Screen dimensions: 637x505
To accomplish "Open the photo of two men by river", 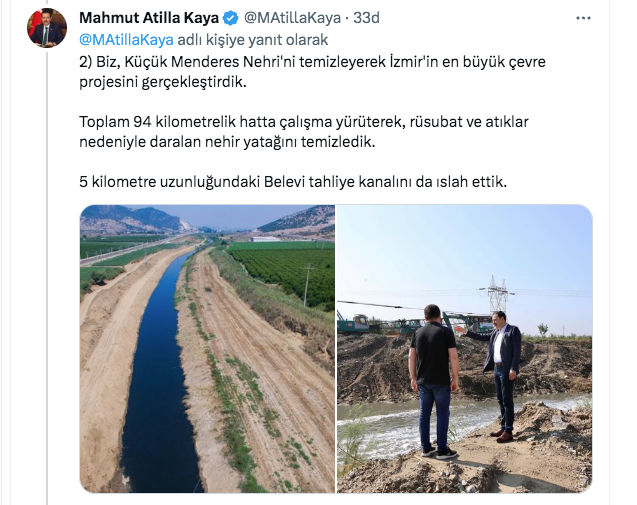I will [464, 349].
